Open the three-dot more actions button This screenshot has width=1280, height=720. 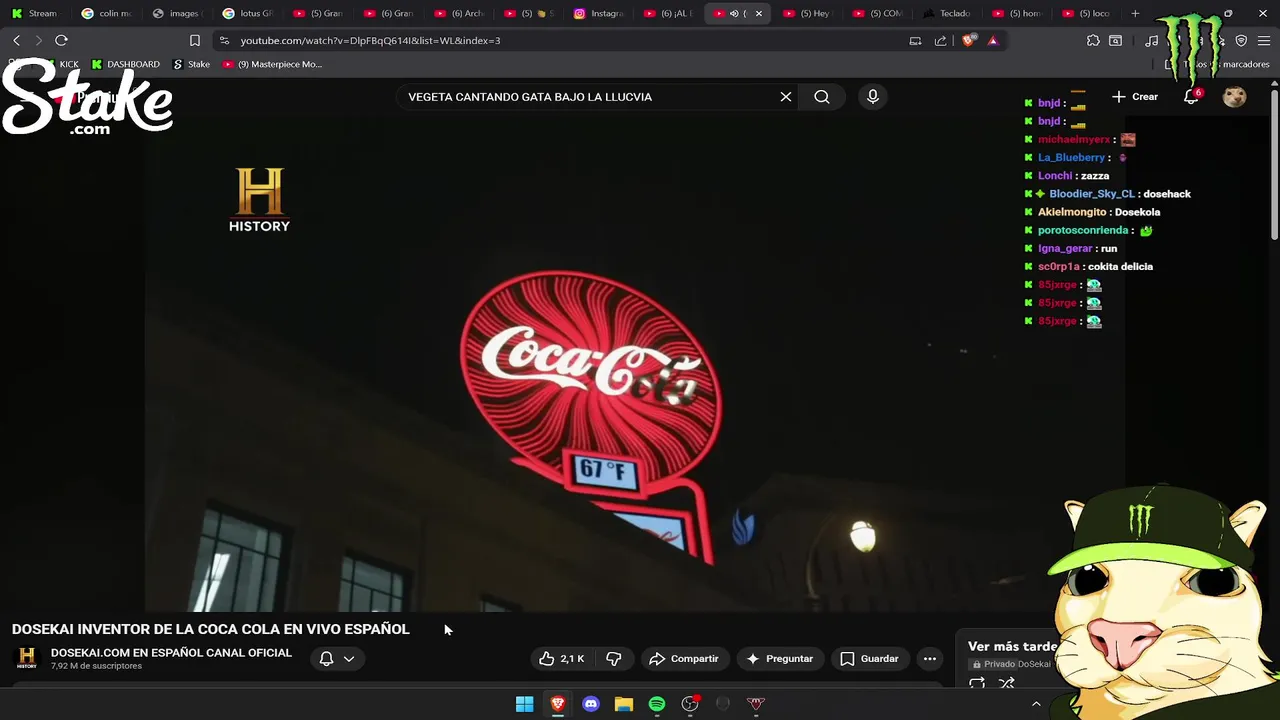(930, 659)
